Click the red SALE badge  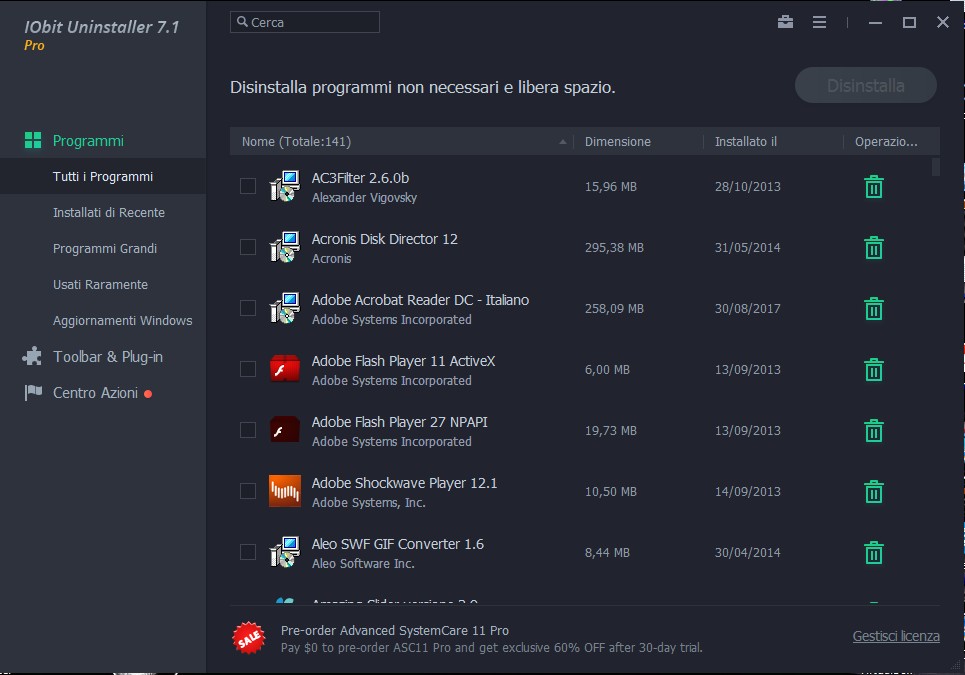point(249,638)
